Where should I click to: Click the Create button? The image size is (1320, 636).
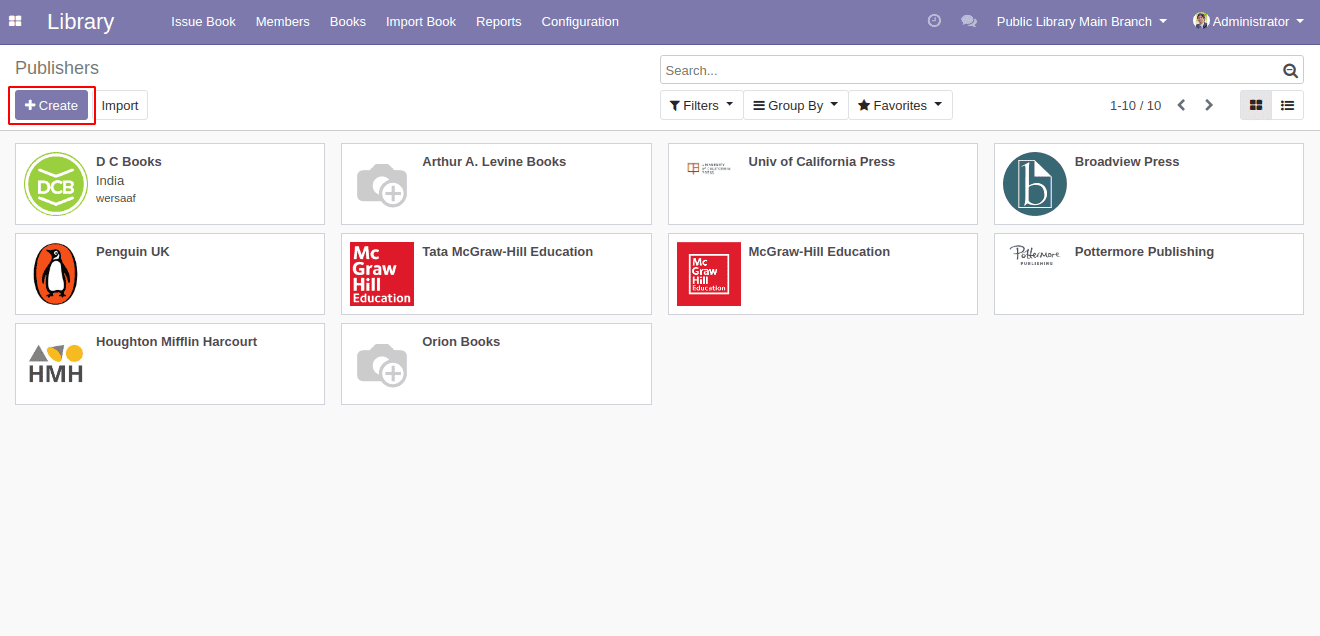click(x=51, y=105)
